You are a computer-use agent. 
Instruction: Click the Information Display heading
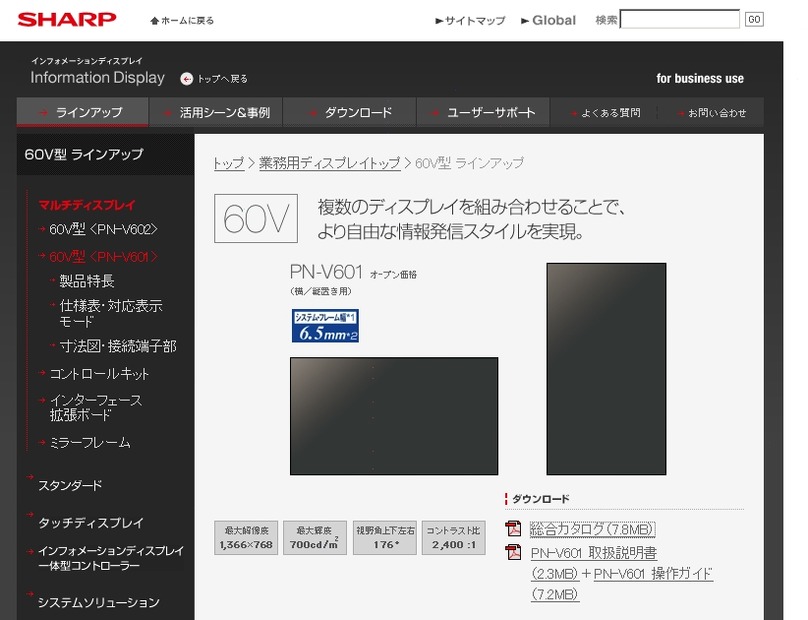coord(97,78)
